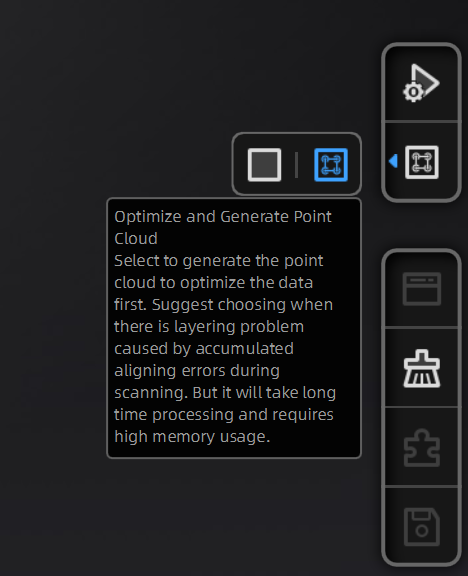The image size is (468, 576).
Task: Toggle the point cloud mode flyout arrow
Action: pos(393,161)
